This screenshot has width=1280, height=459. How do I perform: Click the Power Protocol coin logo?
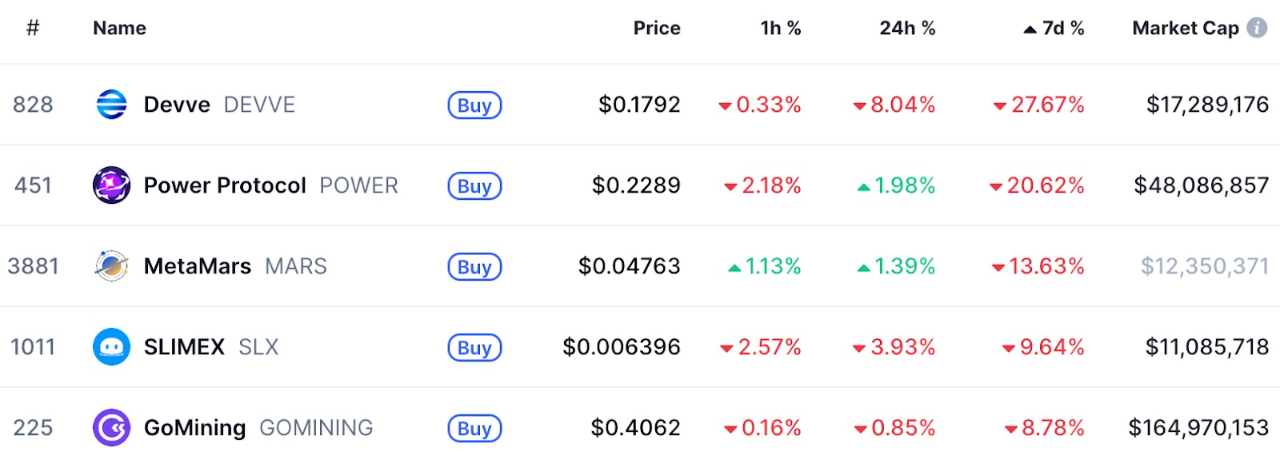tap(111, 185)
